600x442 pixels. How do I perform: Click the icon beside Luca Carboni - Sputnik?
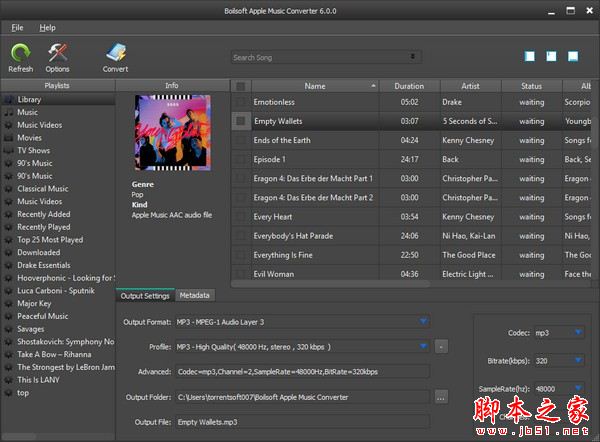coord(8,291)
